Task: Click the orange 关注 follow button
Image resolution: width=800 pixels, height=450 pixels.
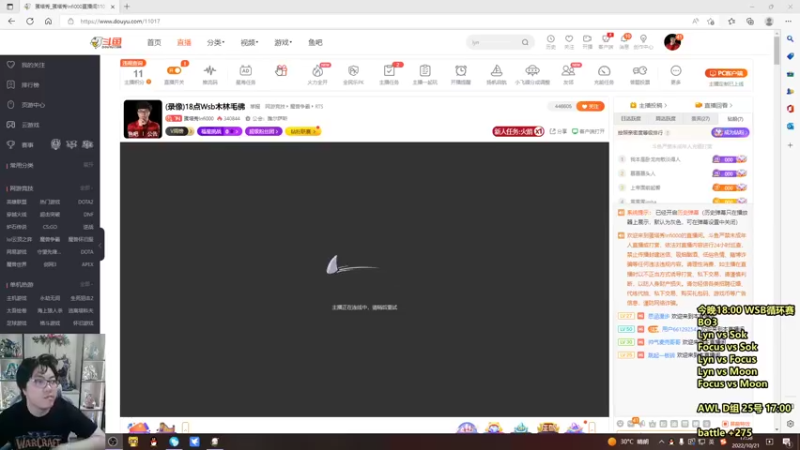Action: pos(590,106)
